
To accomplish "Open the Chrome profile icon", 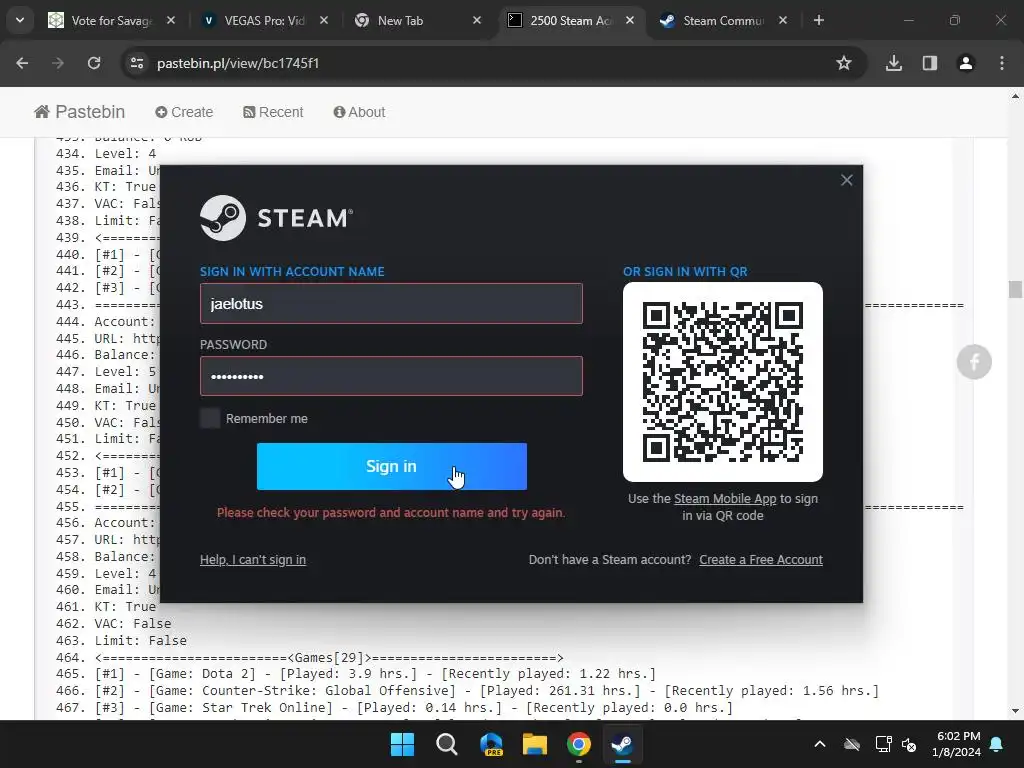I will click(966, 63).
